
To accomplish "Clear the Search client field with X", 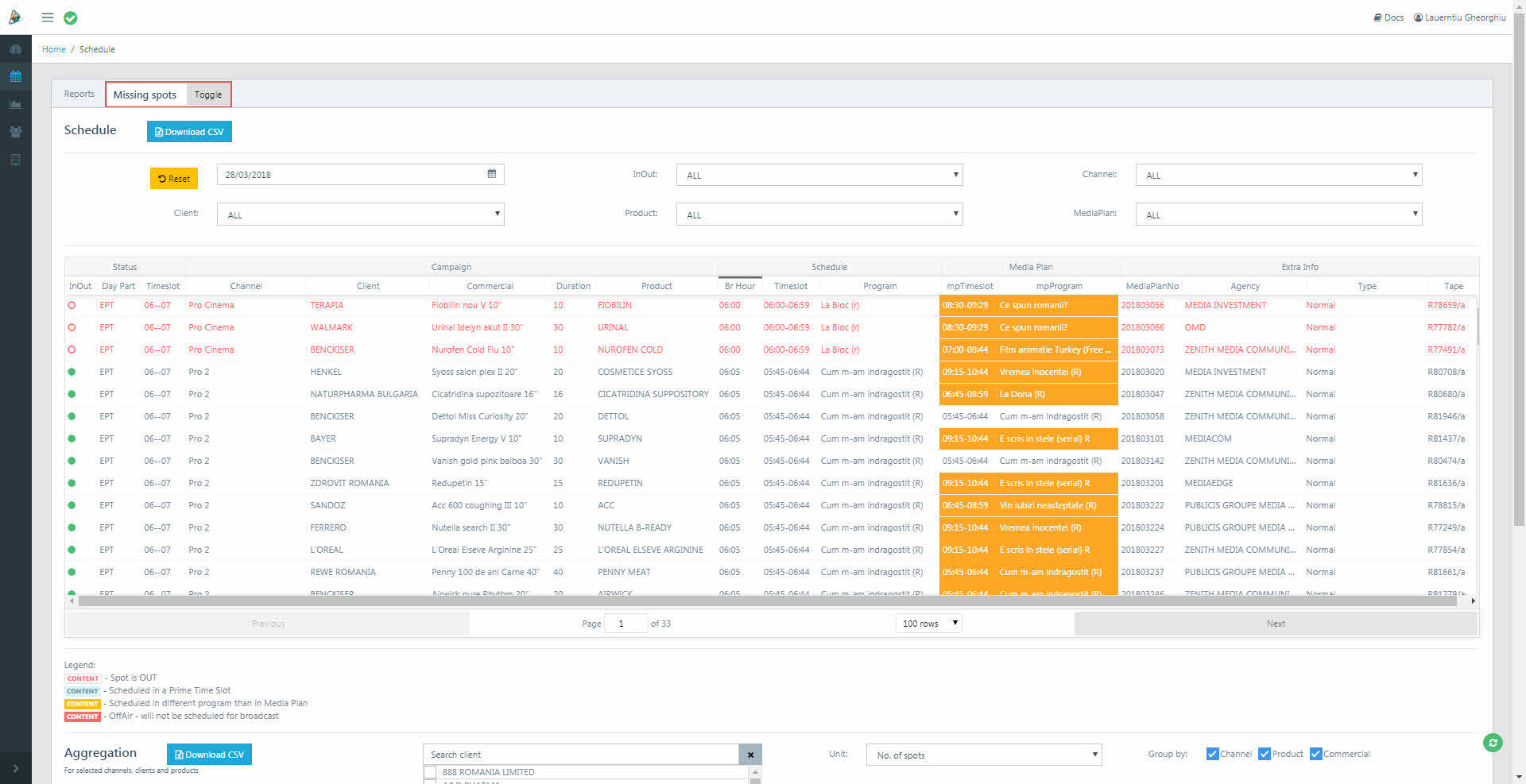I will (750, 755).
